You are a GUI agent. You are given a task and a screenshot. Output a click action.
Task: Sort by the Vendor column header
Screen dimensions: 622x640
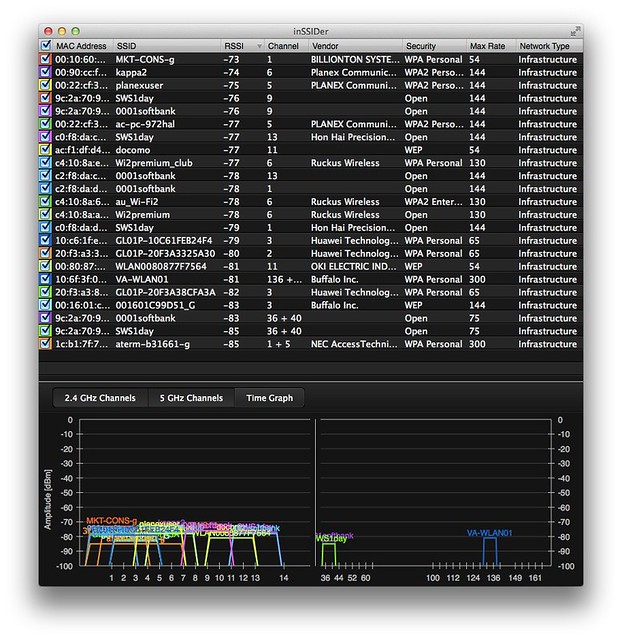[355, 46]
